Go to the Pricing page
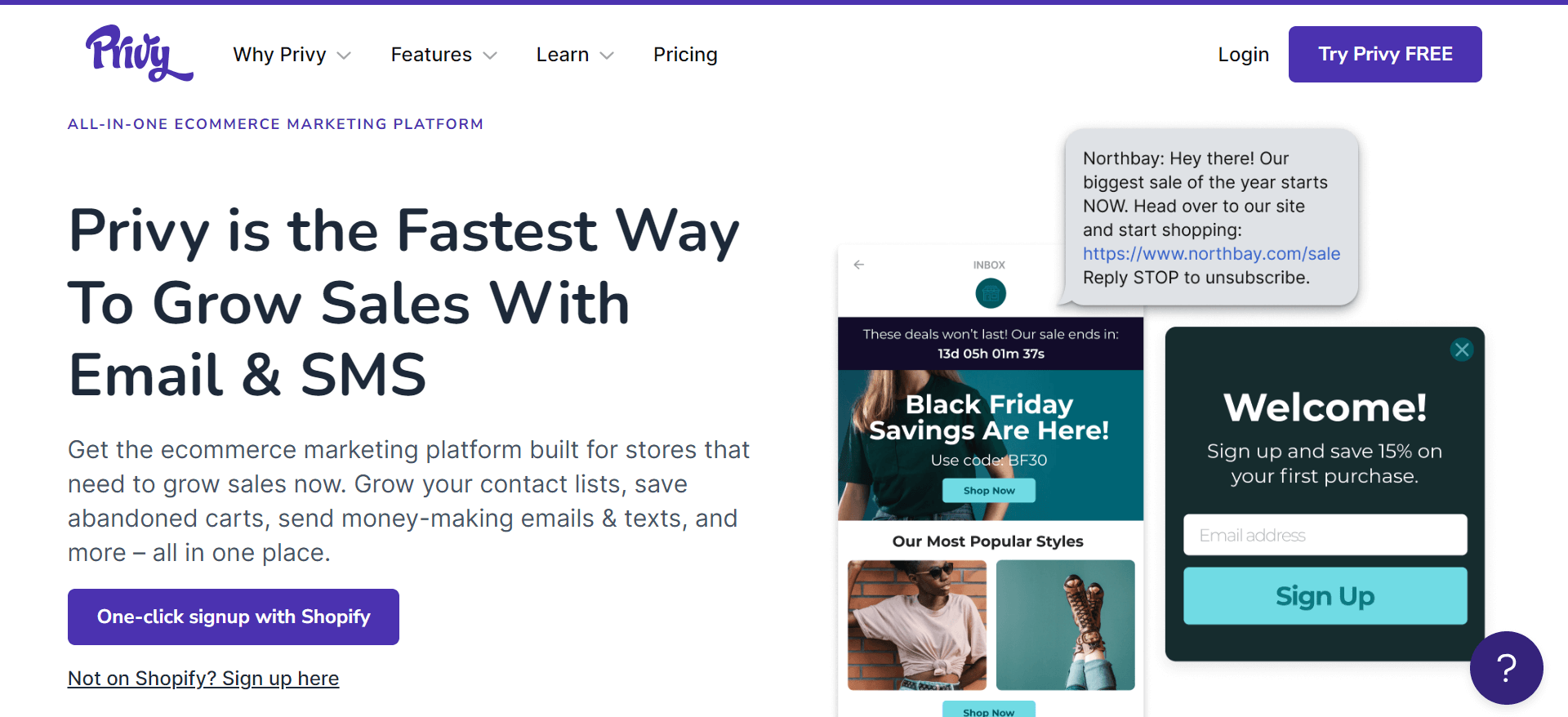The width and height of the screenshot is (1568, 717). [x=685, y=55]
